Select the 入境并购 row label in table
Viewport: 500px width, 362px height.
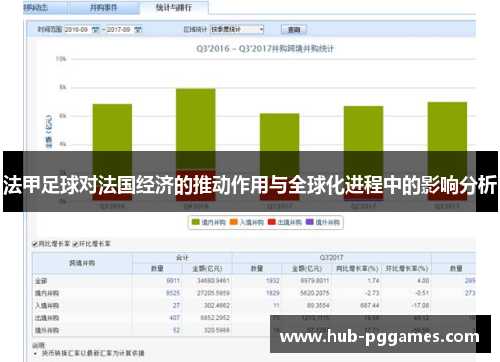[x=47, y=305]
